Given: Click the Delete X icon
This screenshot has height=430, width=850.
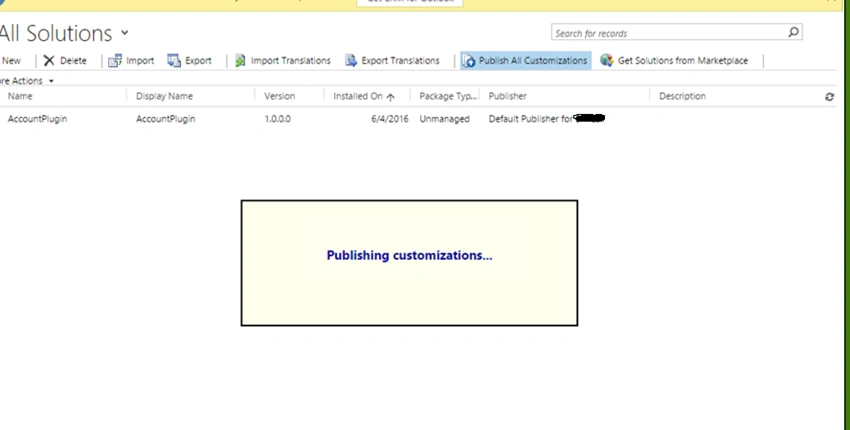Looking at the screenshot, I should coord(49,61).
